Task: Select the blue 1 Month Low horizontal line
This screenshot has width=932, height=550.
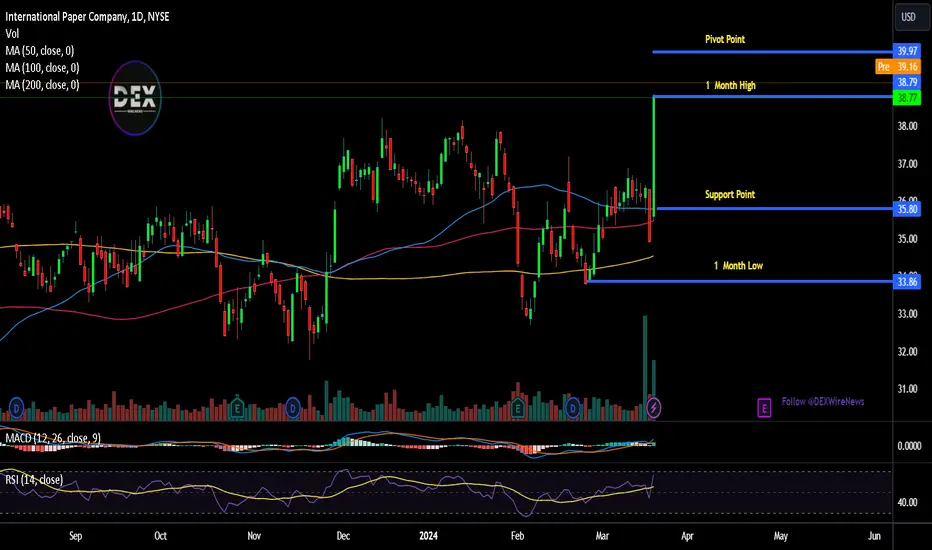Action: (x=739, y=281)
